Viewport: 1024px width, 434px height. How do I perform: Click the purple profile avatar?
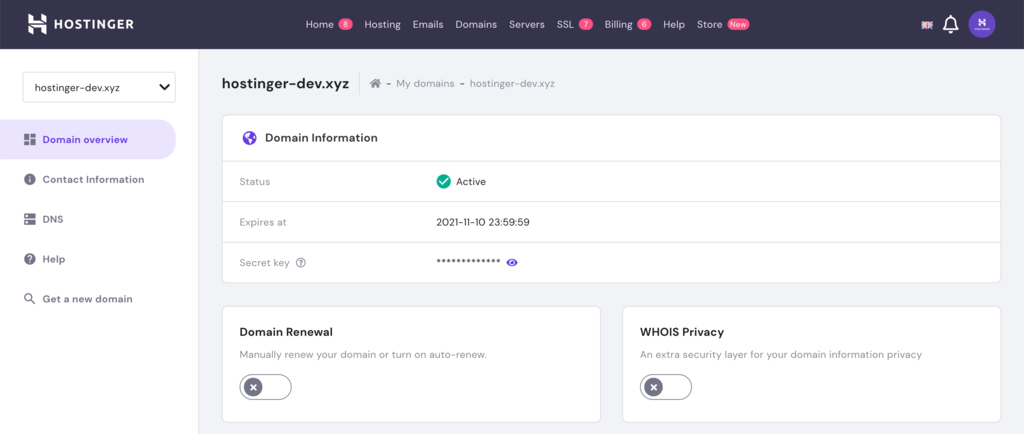pyautogui.click(x=982, y=24)
